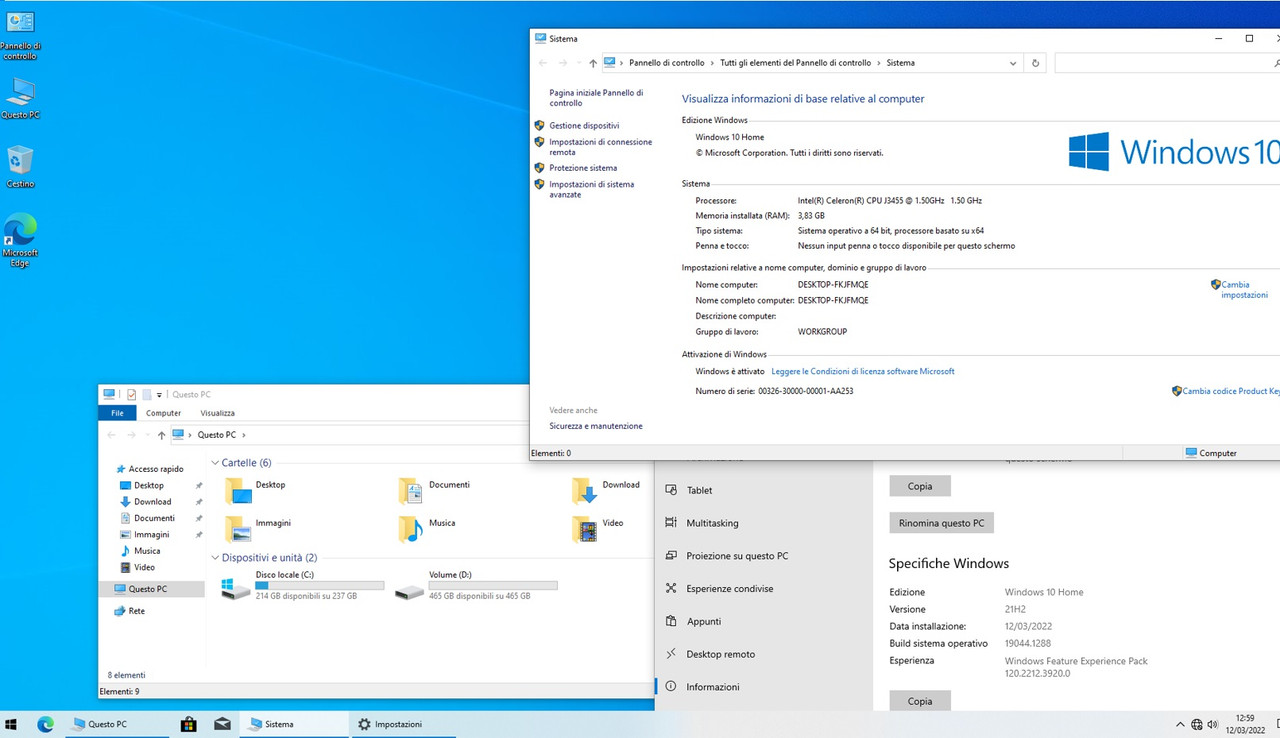Select Rete in the navigation pane
The image size is (1280, 738).
coord(129,611)
